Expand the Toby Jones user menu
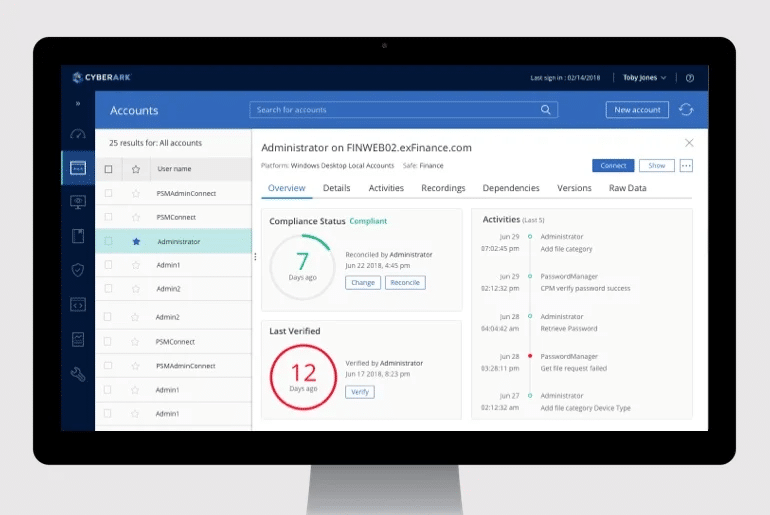The image size is (770, 515). pyautogui.click(x=645, y=78)
